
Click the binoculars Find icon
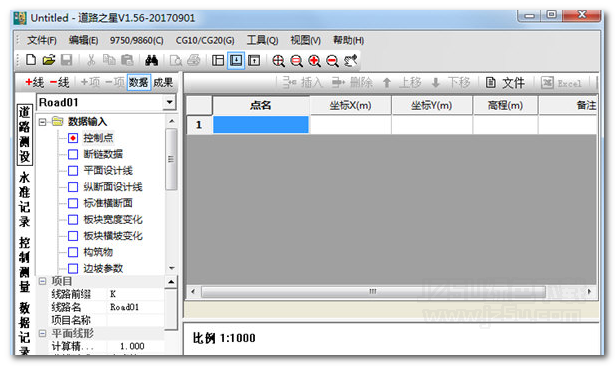pos(151,60)
